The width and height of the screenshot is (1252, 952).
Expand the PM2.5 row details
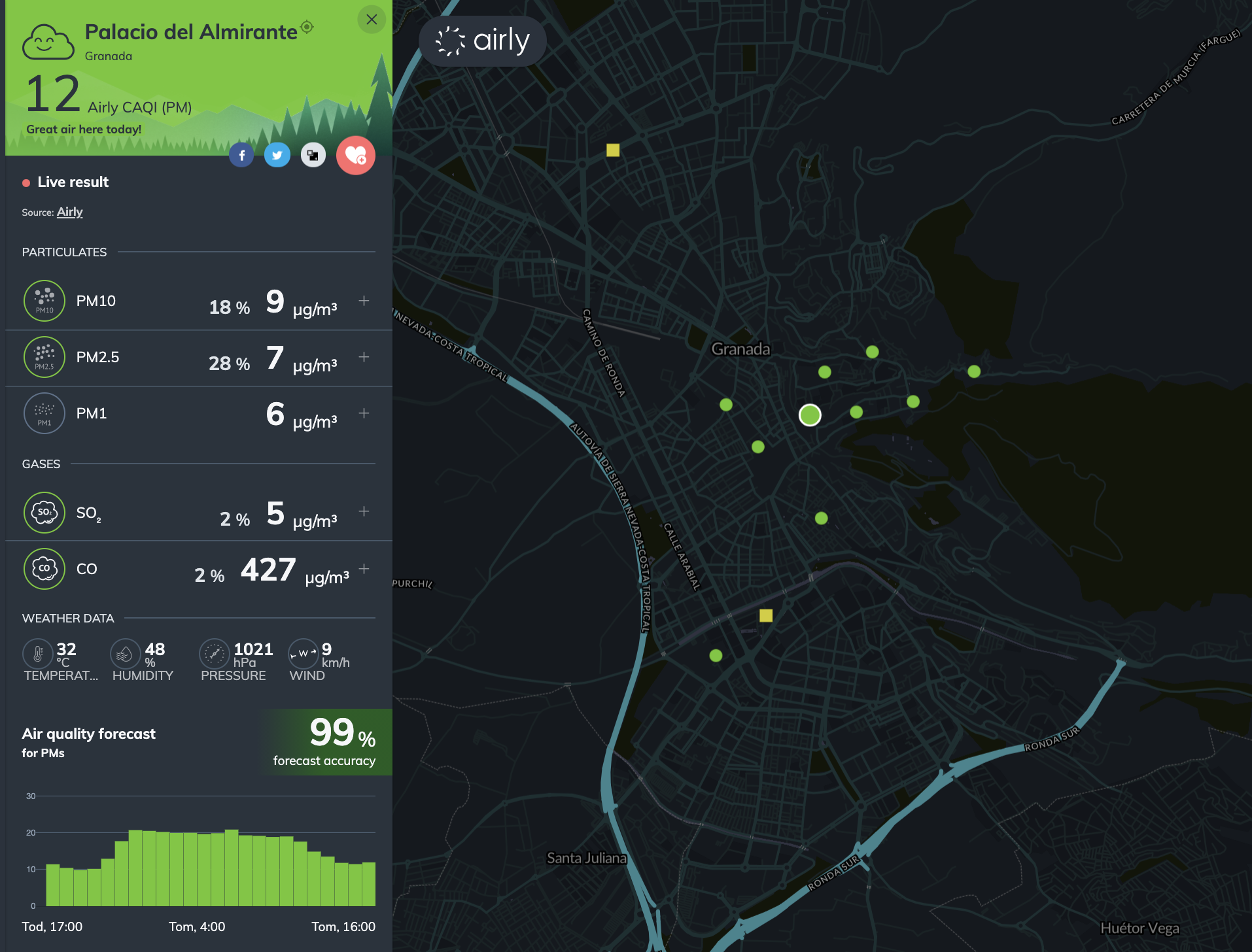click(x=364, y=357)
